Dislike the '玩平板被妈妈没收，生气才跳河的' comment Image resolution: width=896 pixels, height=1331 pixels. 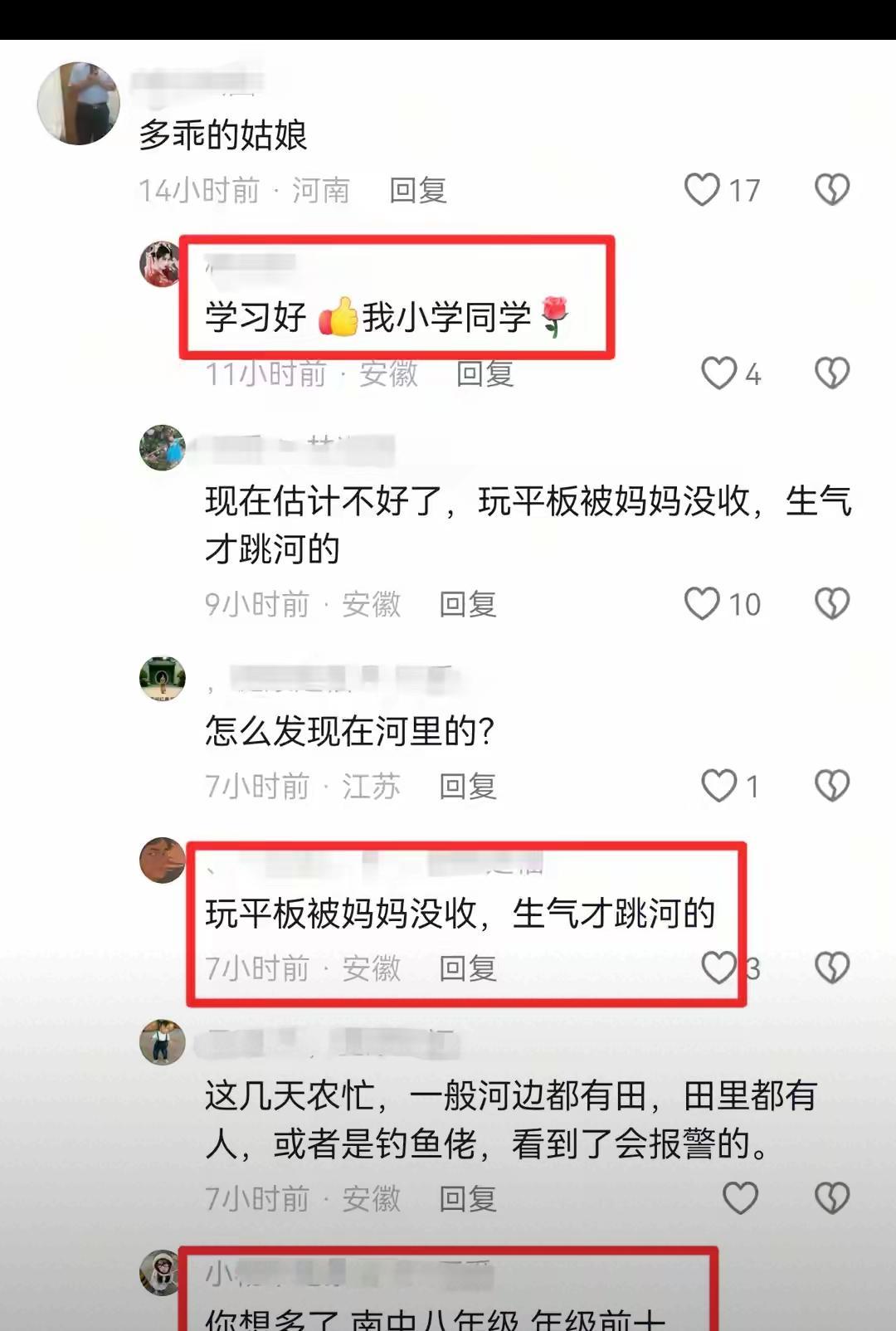[832, 968]
